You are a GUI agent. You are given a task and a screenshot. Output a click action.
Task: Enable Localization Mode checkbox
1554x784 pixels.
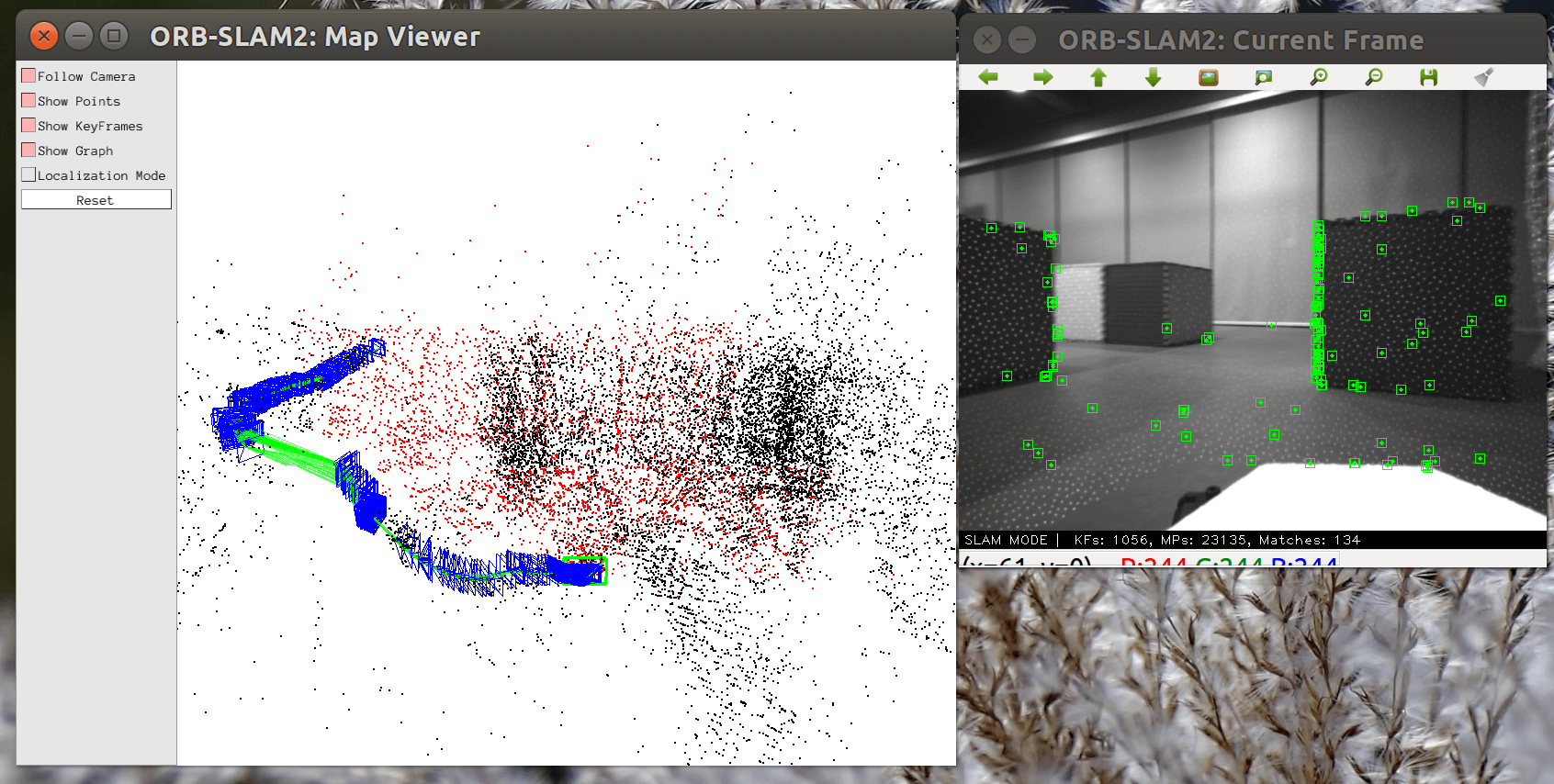[x=28, y=174]
